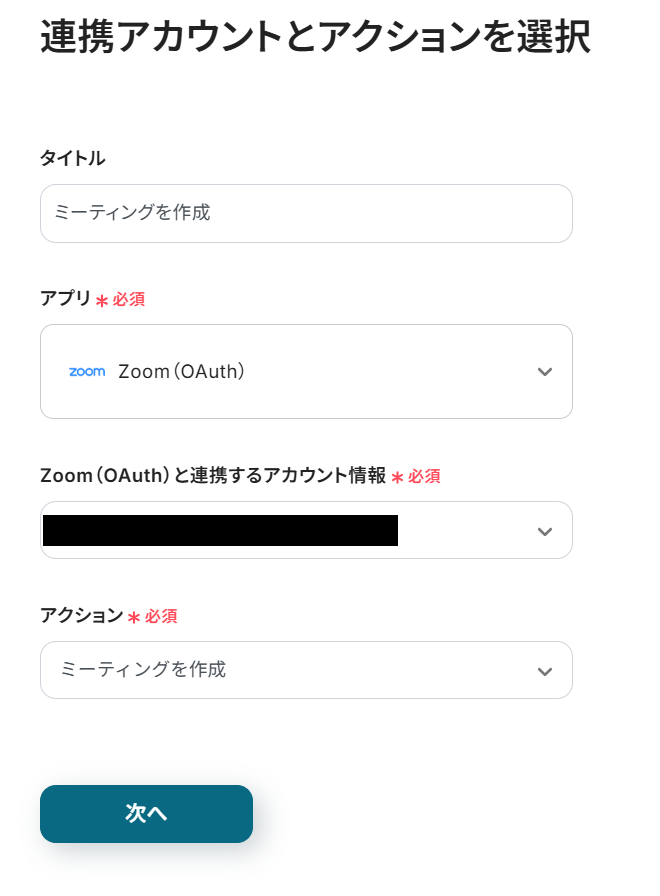660x896 pixels.
Task: Focus the タイトル text input field
Action: coord(306,213)
